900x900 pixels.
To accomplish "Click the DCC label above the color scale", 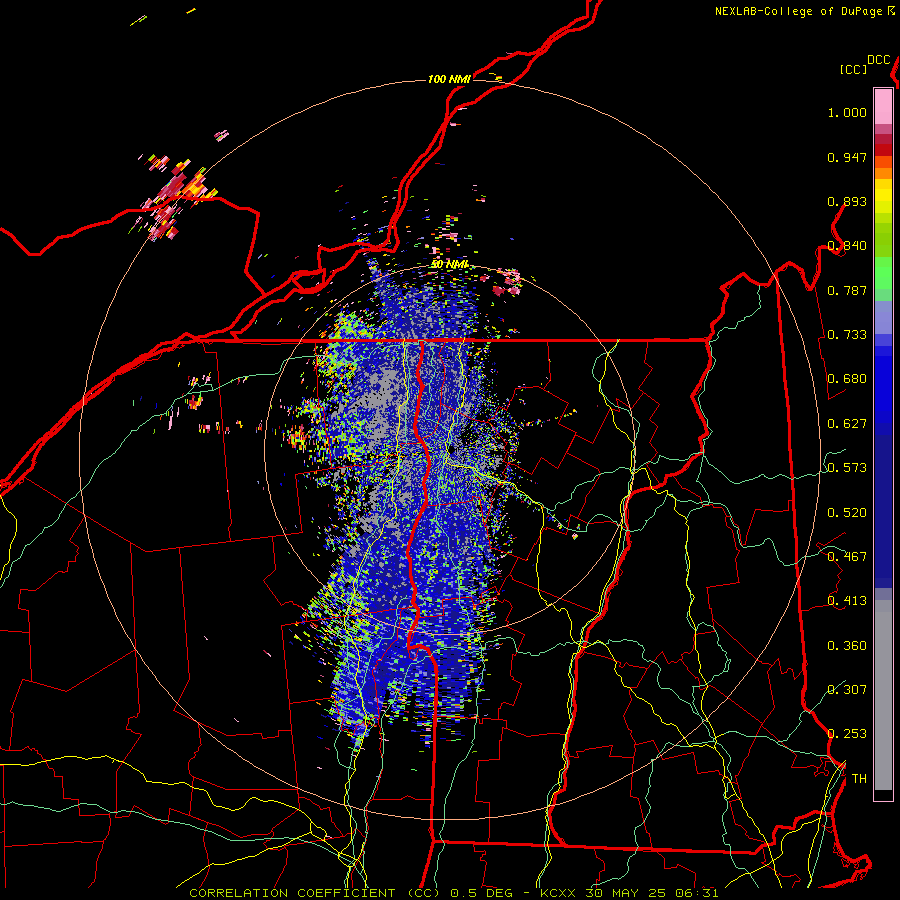I will 878,60.
